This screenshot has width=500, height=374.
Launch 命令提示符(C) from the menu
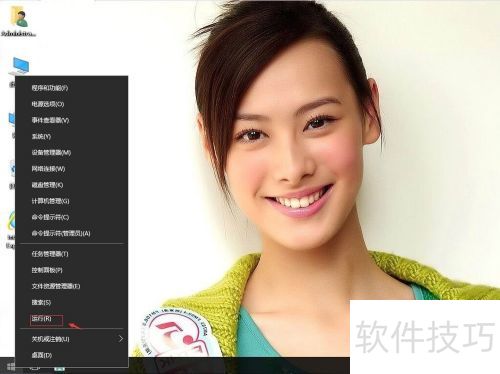coord(50,217)
